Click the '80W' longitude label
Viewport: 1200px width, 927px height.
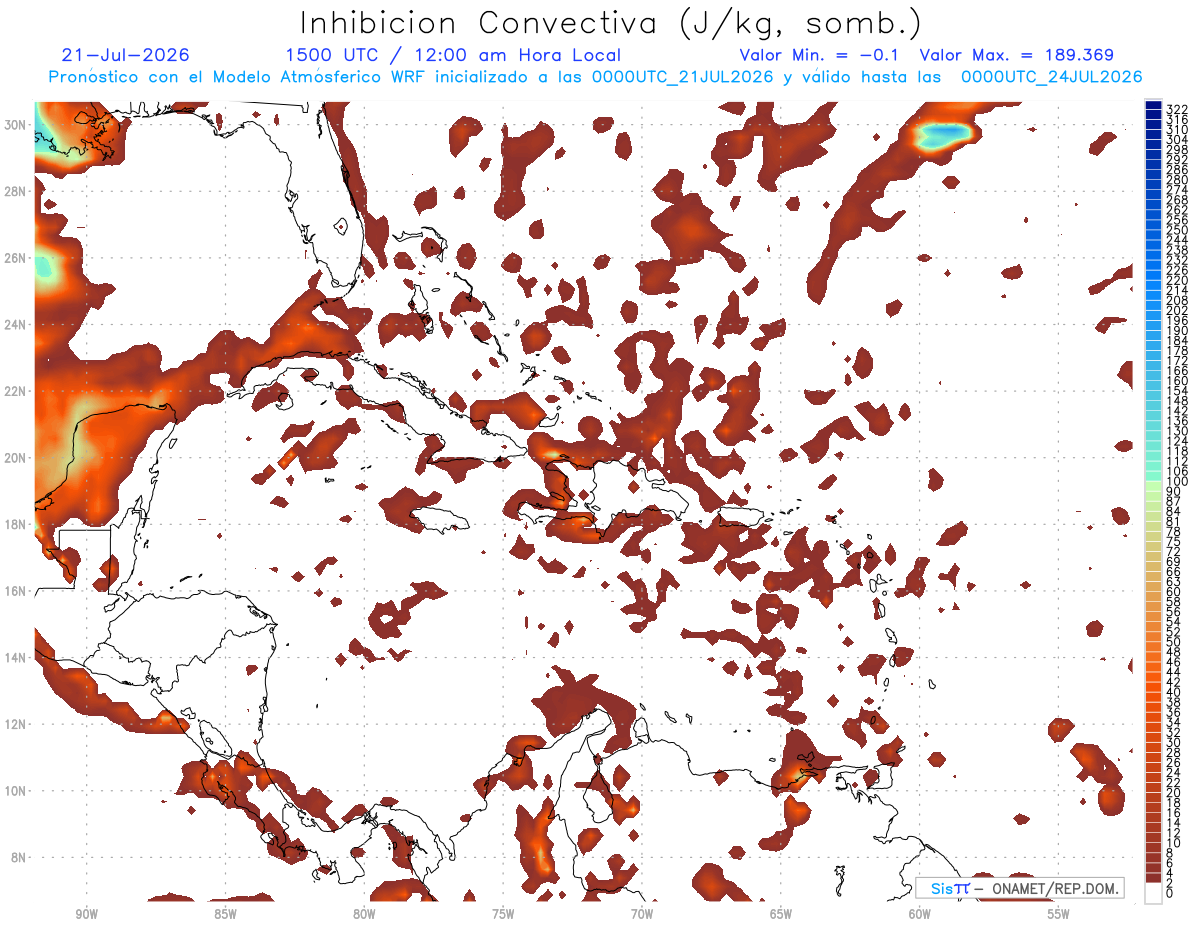pyautogui.click(x=364, y=914)
